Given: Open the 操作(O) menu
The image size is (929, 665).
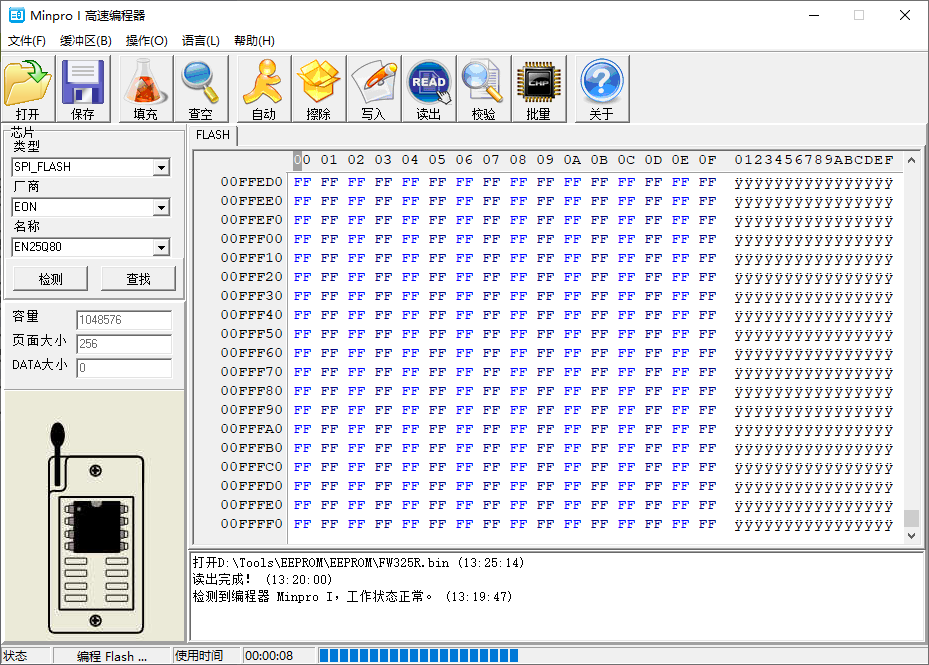Looking at the screenshot, I should [146, 40].
